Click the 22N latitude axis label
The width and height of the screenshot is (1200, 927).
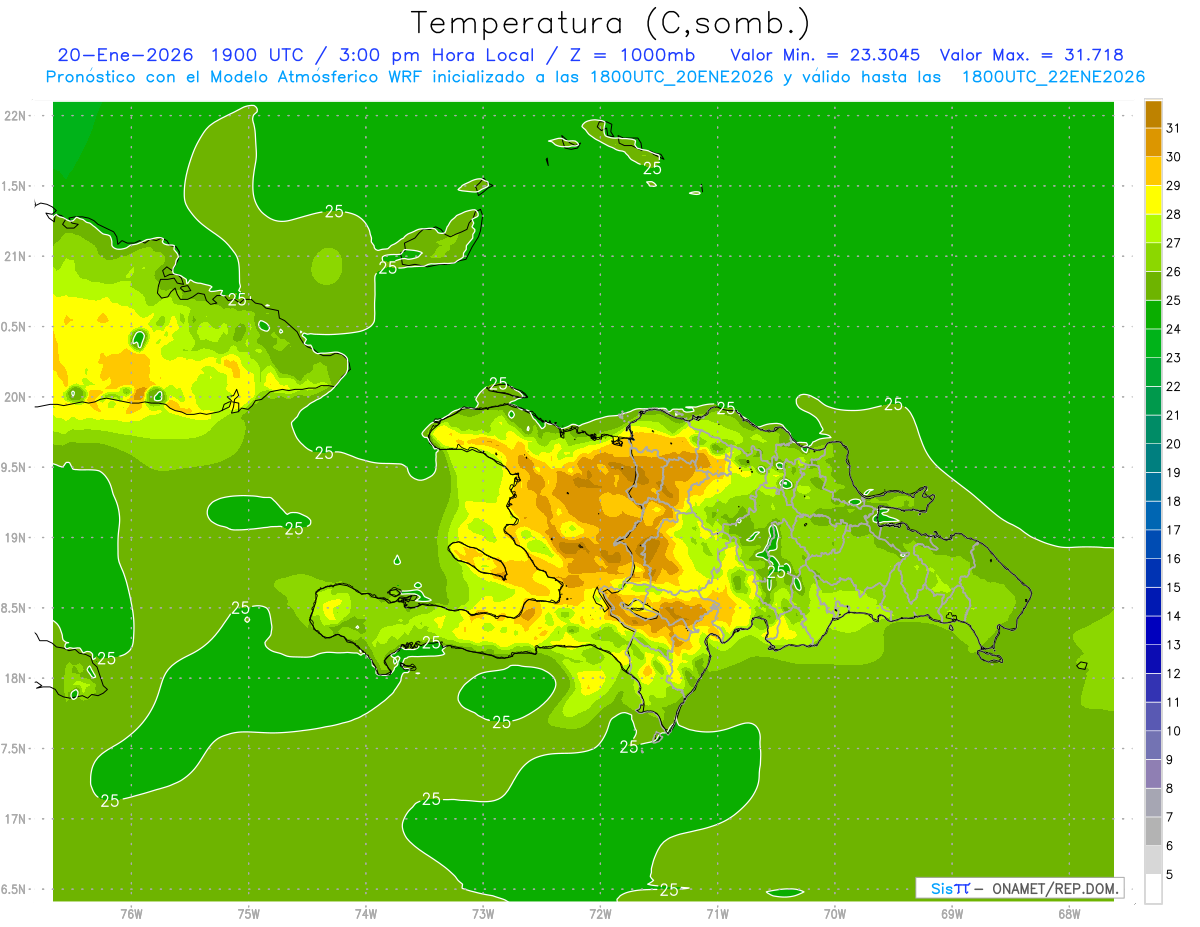pos(16,115)
